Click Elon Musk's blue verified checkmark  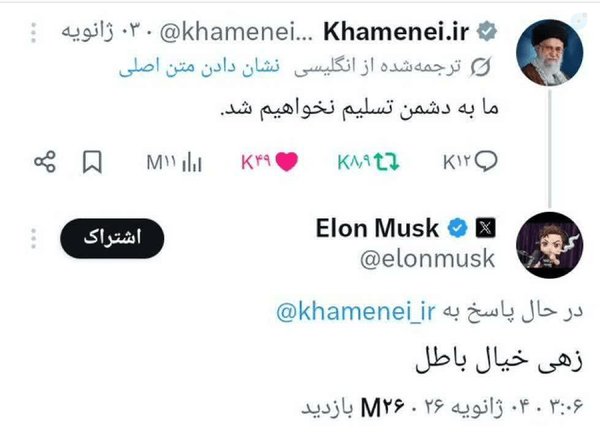tap(458, 228)
